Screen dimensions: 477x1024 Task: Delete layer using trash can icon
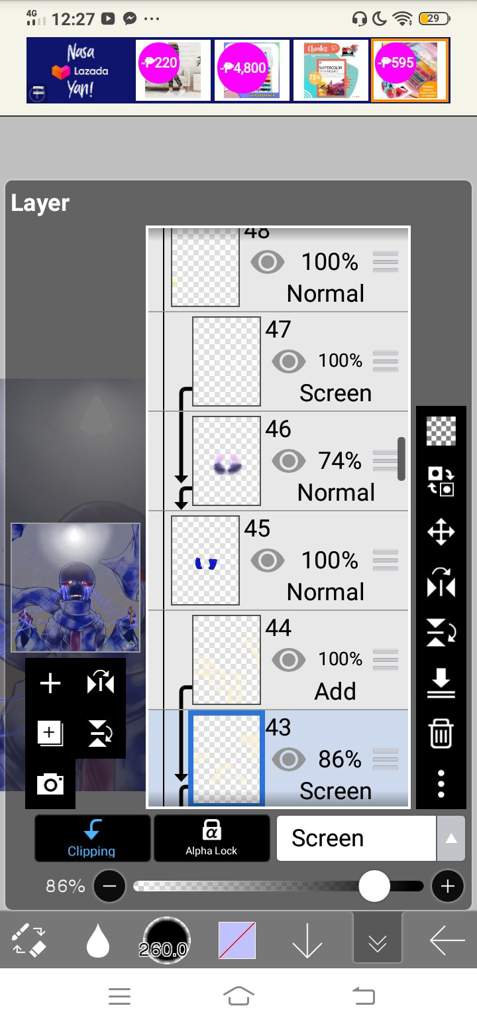441,732
